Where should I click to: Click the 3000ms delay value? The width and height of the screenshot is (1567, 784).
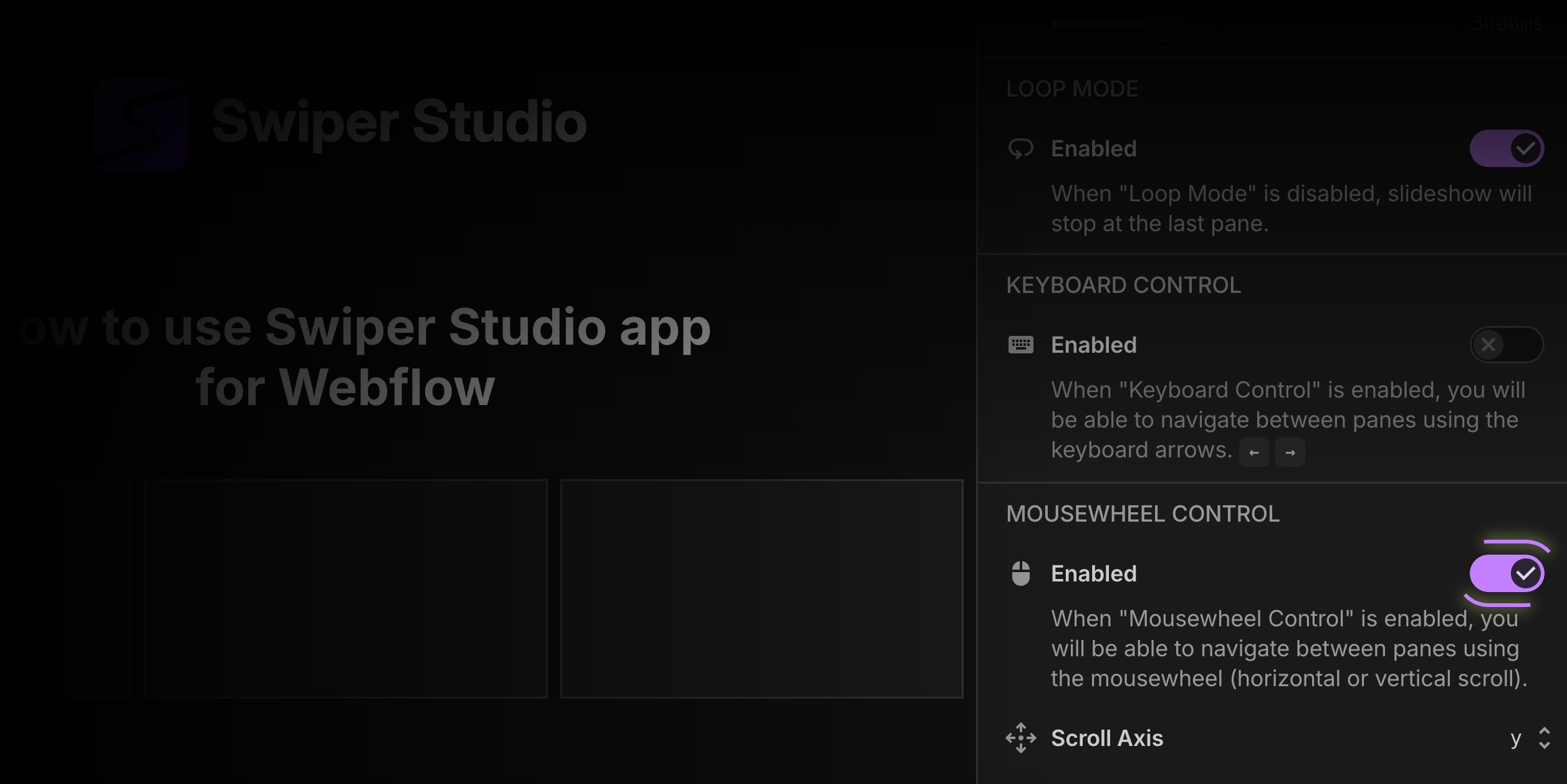coord(1507,24)
